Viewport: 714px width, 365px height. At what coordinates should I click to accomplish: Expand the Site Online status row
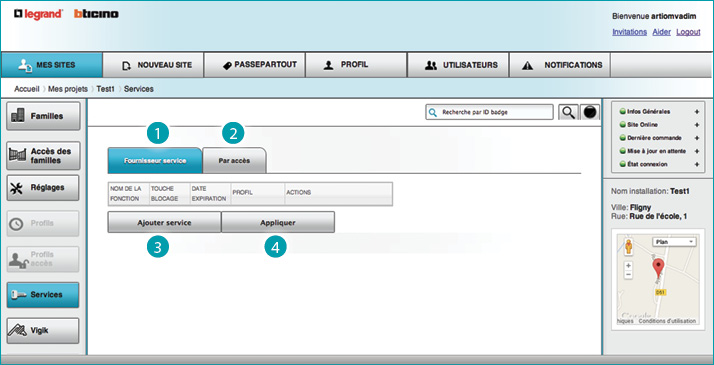click(x=697, y=125)
